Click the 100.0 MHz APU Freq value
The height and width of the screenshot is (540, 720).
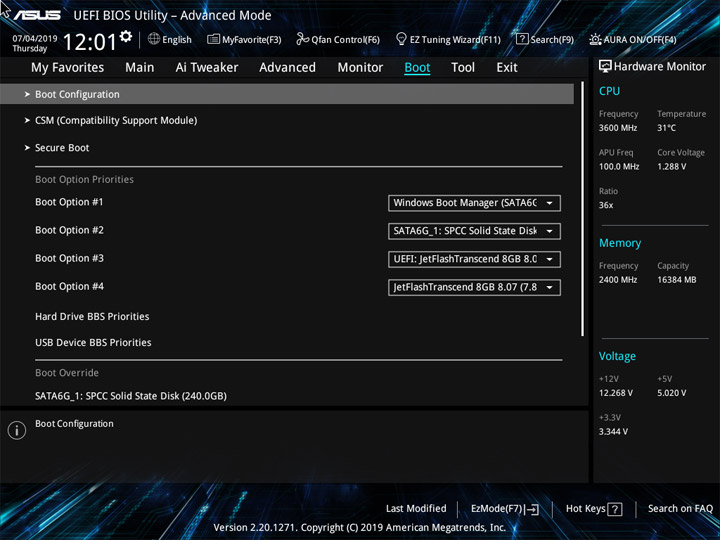click(619, 167)
